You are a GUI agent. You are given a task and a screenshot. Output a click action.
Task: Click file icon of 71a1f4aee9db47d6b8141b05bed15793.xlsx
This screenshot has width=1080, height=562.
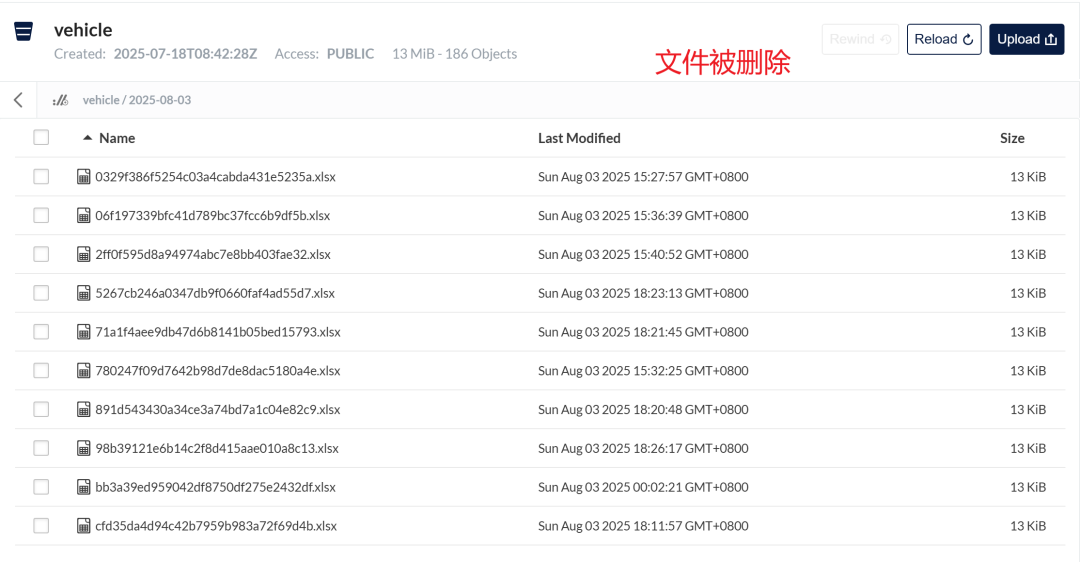coord(83,332)
